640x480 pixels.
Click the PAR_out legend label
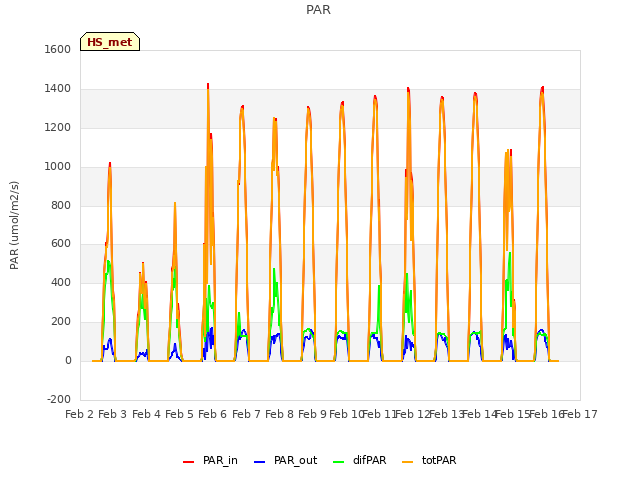click(x=296, y=461)
